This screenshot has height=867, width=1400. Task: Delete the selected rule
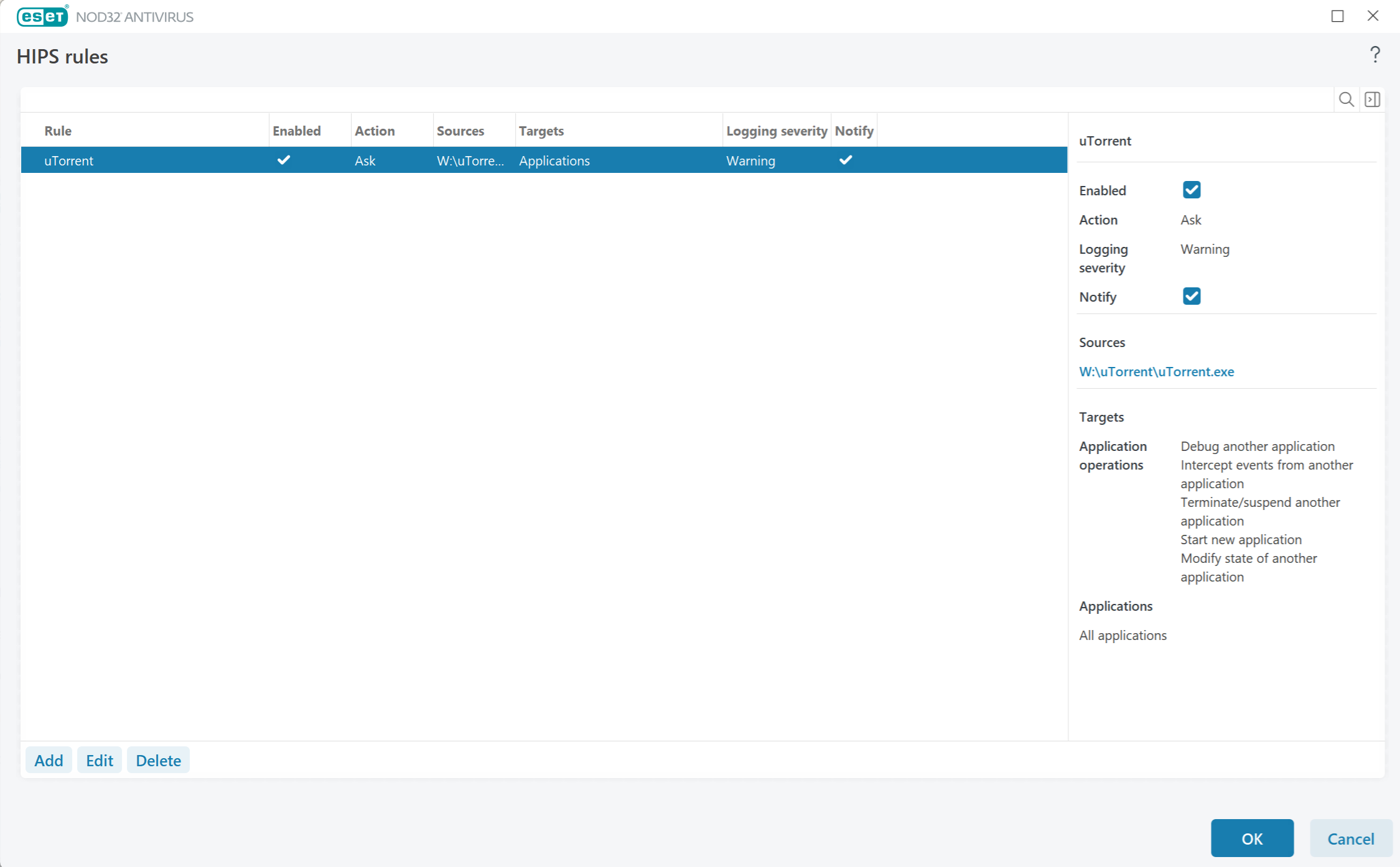(x=158, y=760)
